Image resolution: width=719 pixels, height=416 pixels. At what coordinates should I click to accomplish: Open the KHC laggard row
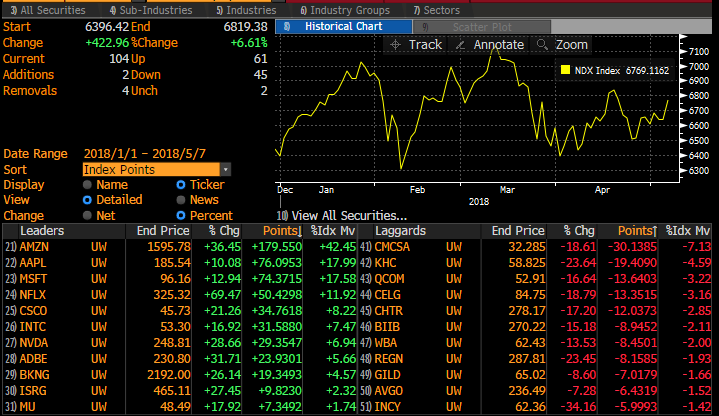pyautogui.click(x=535, y=263)
